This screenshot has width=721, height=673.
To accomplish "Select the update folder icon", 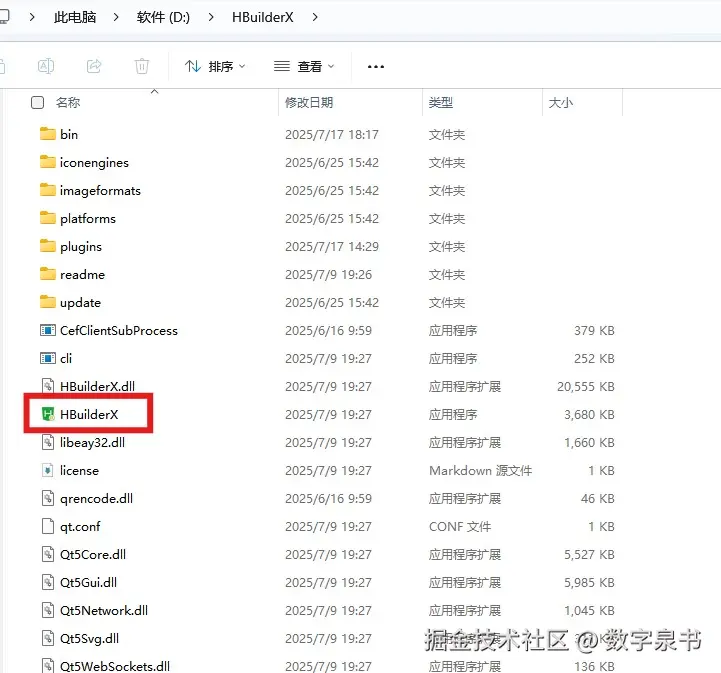I will (47, 302).
